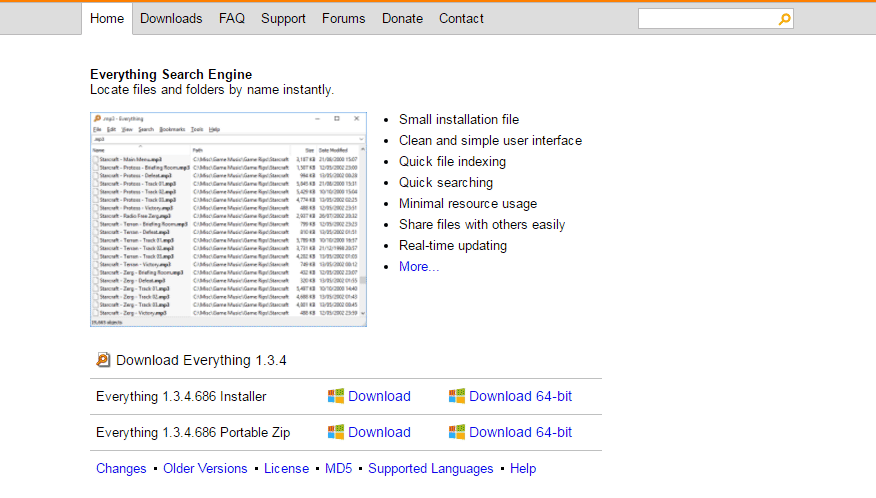Click the 'Real-time updating' bullet text

(x=453, y=245)
